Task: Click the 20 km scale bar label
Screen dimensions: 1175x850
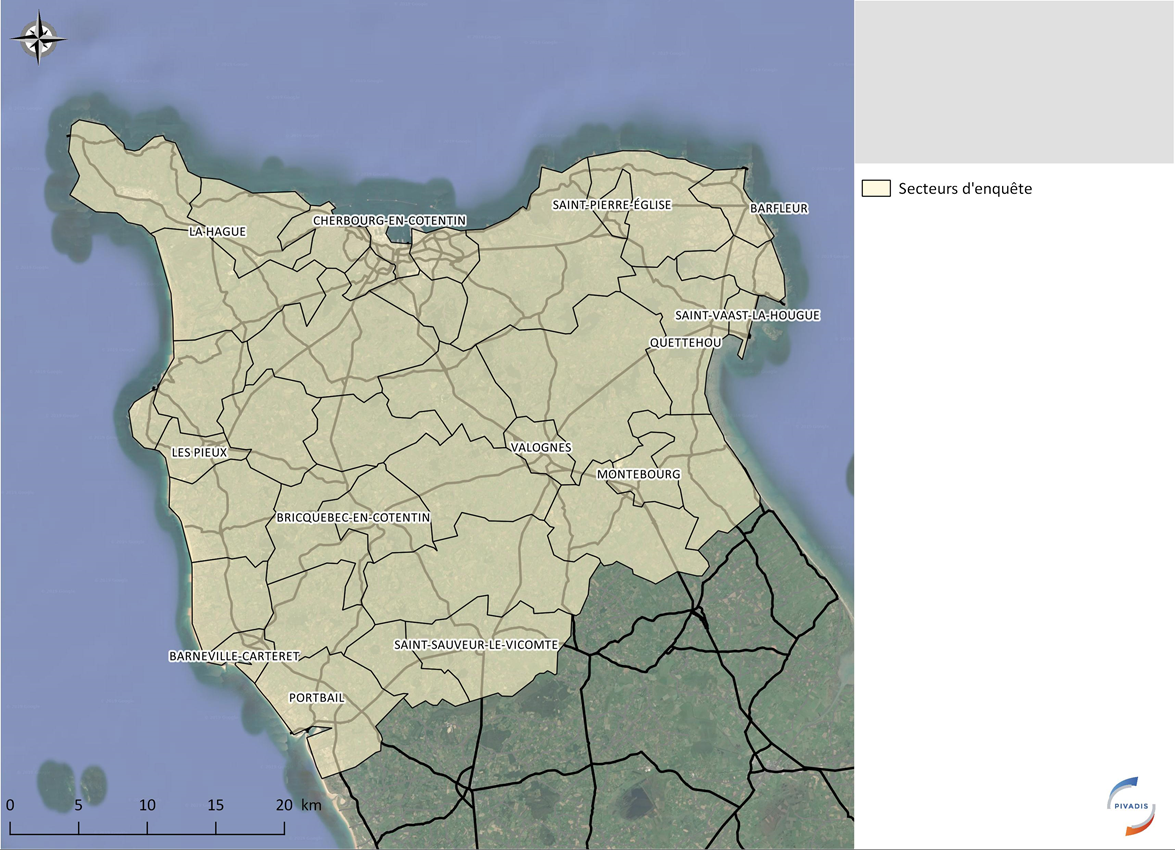Action: pyautogui.click(x=298, y=805)
